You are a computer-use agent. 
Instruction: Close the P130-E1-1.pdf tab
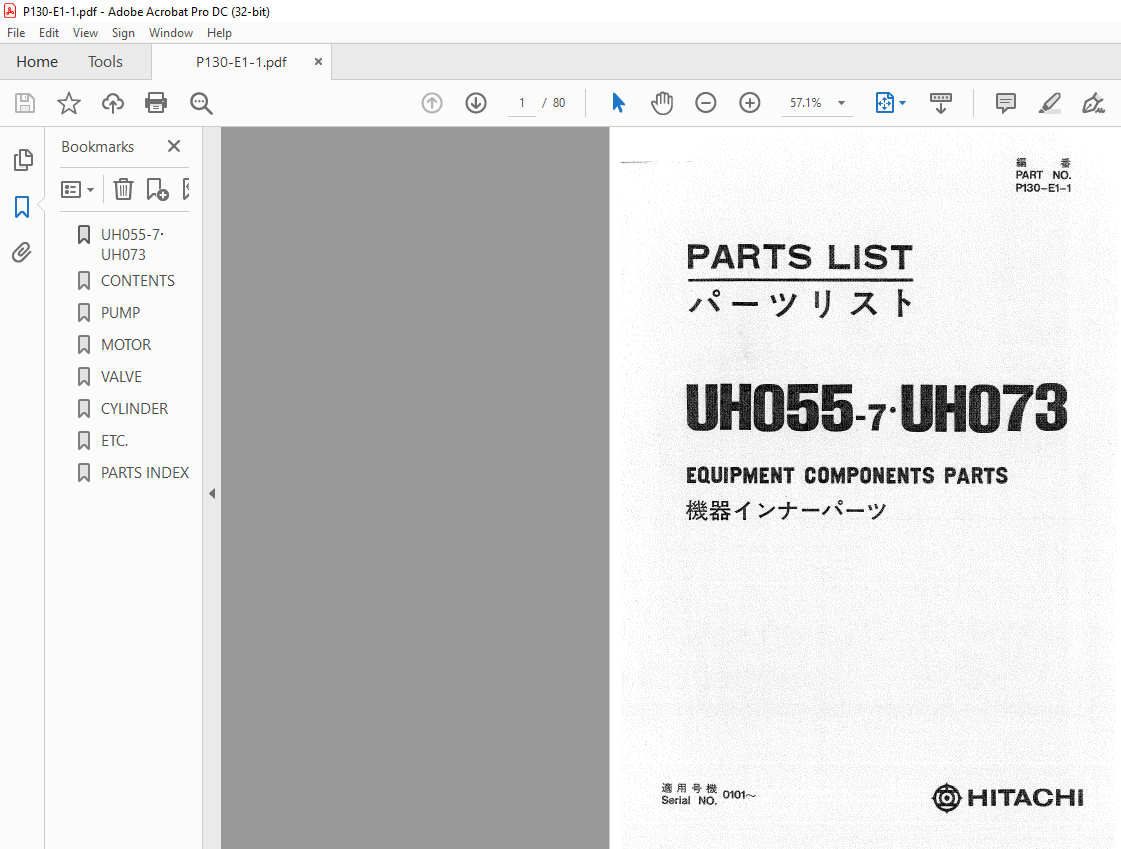(x=318, y=62)
